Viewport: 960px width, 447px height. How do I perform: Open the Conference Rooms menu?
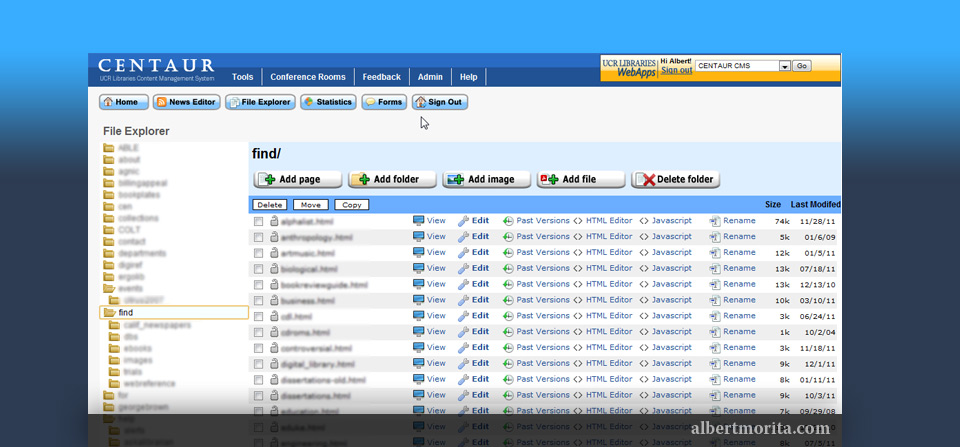[x=307, y=77]
